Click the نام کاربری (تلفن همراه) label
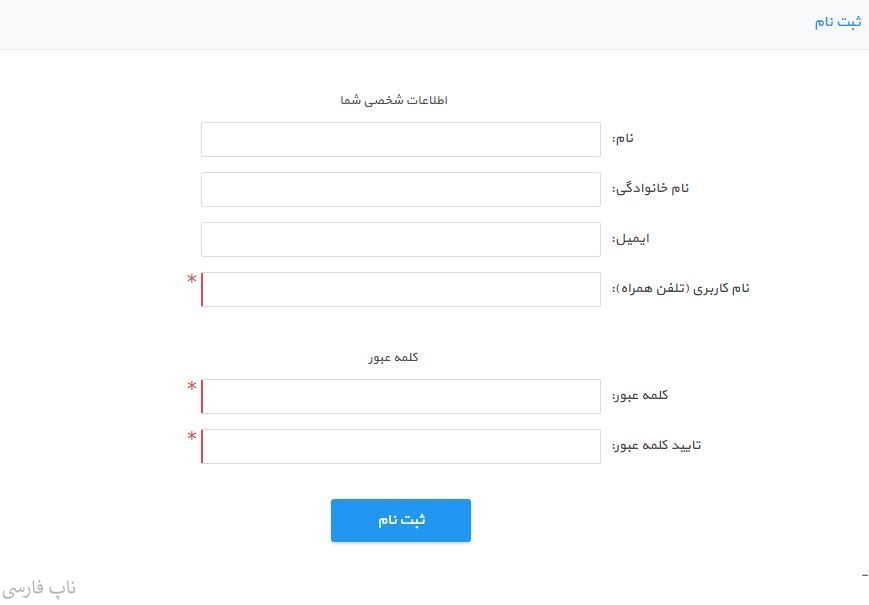This screenshot has width=869, height=605. tap(680, 289)
